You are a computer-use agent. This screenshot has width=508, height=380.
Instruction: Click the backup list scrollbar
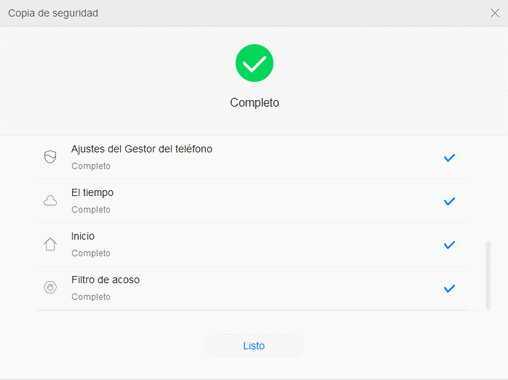click(488, 275)
